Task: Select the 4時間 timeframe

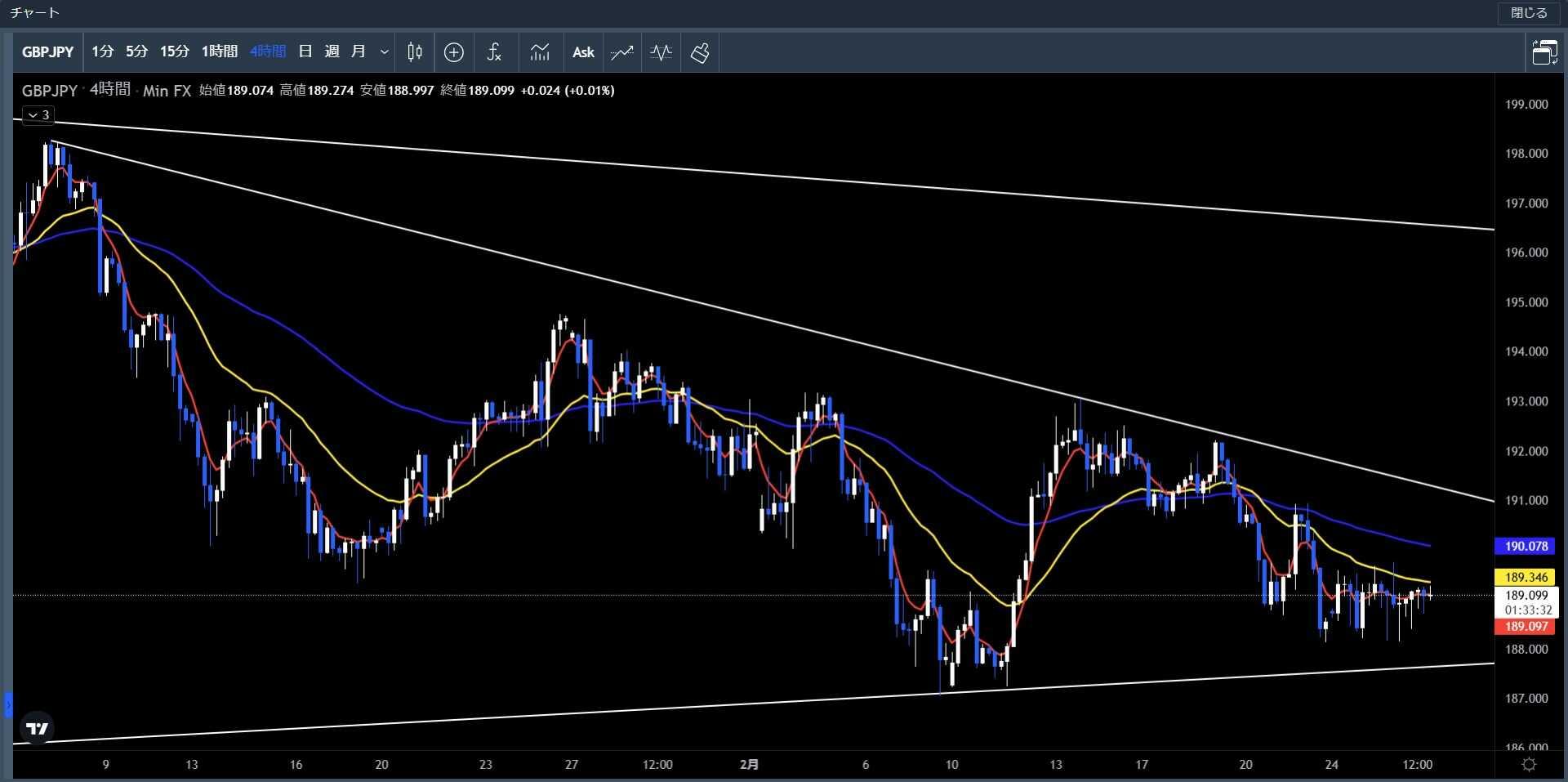Action: click(x=267, y=52)
